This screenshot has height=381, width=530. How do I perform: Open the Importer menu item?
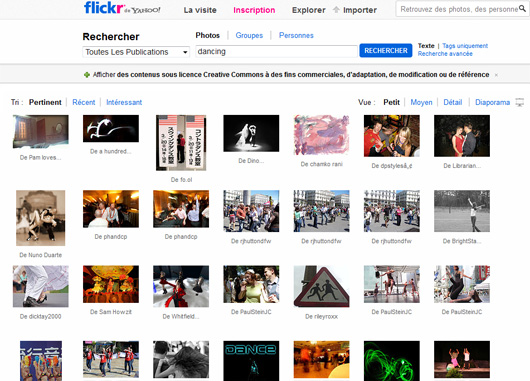[x=360, y=10]
